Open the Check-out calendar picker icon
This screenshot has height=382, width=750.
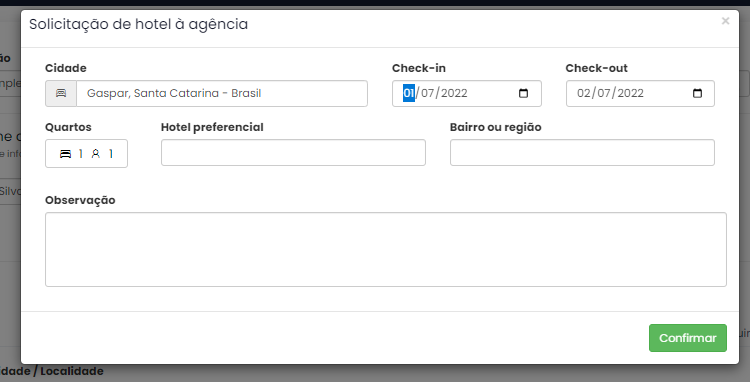point(697,93)
